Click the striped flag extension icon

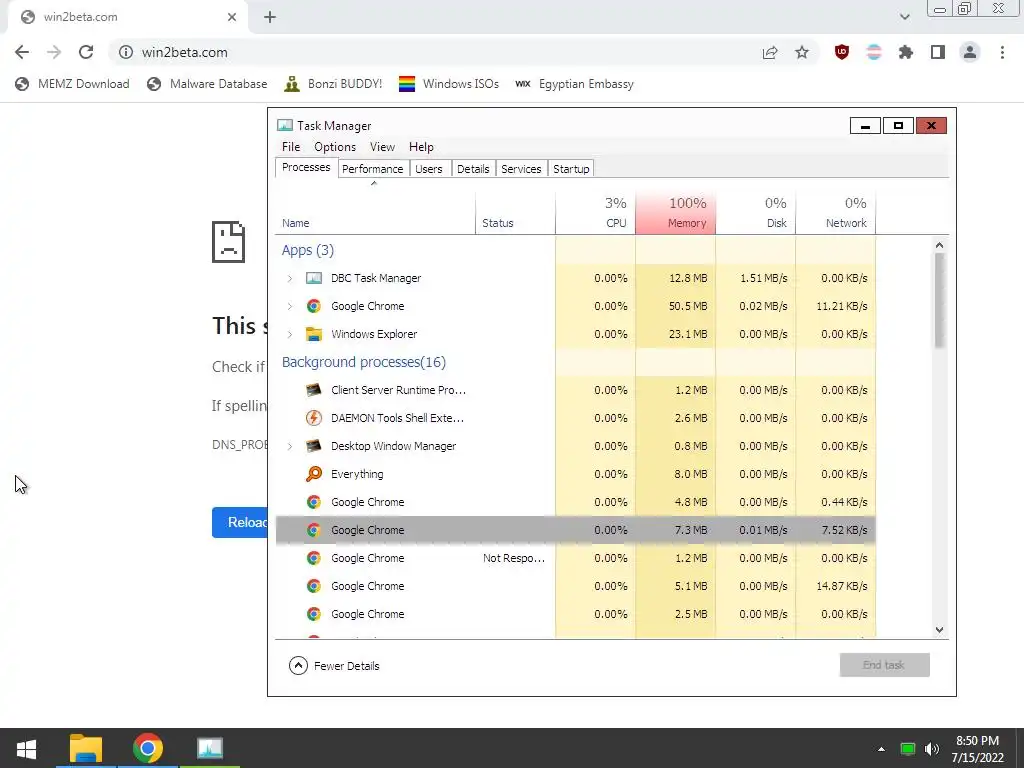click(x=874, y=52)
